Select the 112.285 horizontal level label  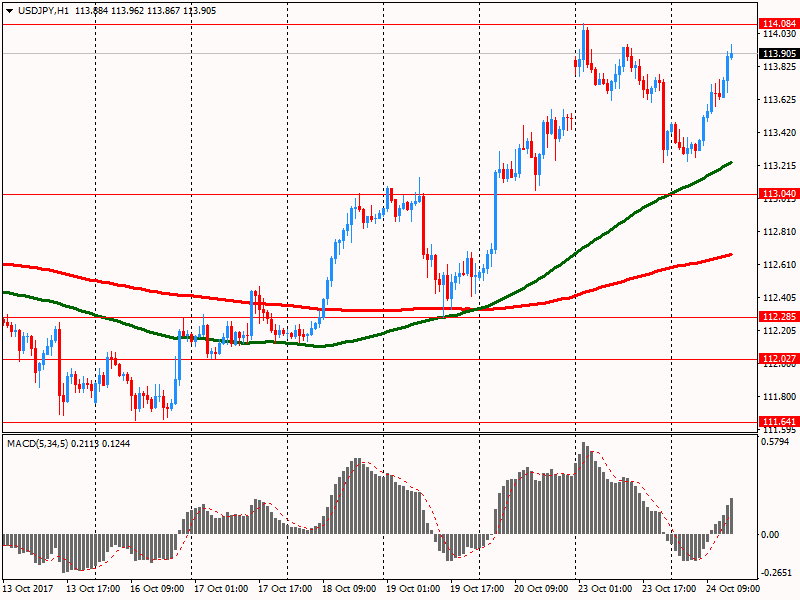(x=779, y=317)
